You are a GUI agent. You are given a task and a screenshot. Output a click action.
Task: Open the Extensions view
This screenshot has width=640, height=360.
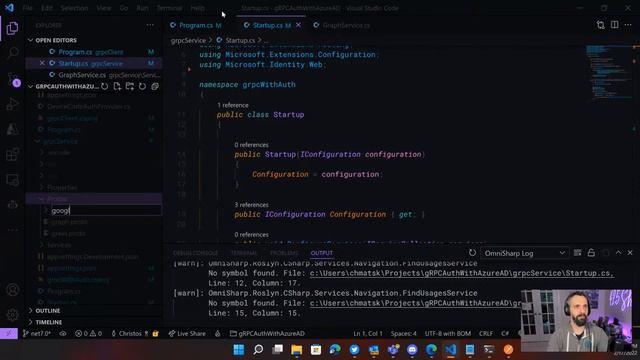12,155
